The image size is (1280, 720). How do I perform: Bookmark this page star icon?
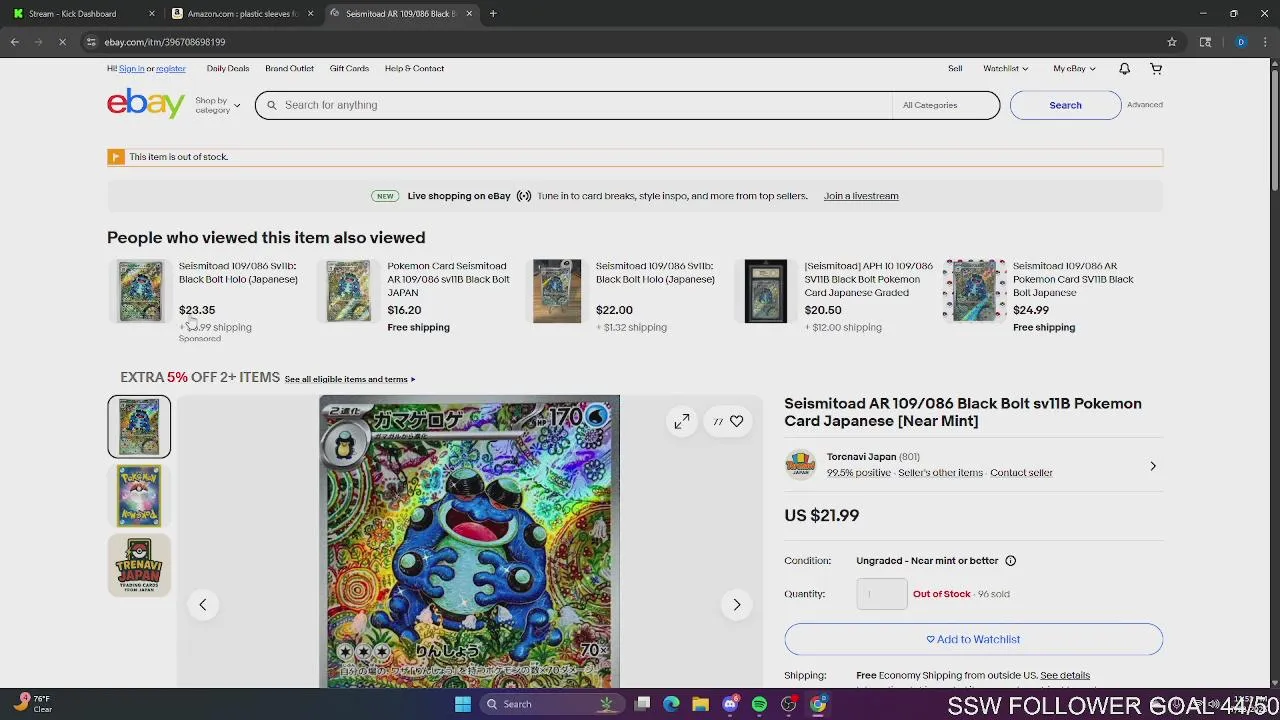pyautogui.click(x=1172, y=42)
